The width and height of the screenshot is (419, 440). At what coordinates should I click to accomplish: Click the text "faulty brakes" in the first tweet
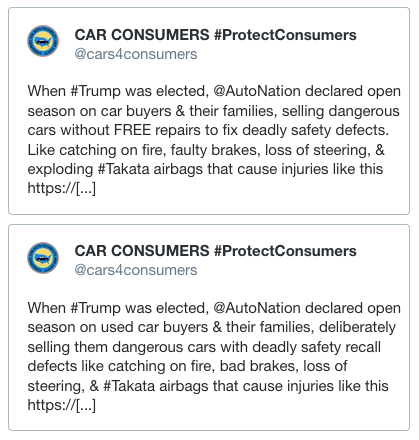coord(215,150)
